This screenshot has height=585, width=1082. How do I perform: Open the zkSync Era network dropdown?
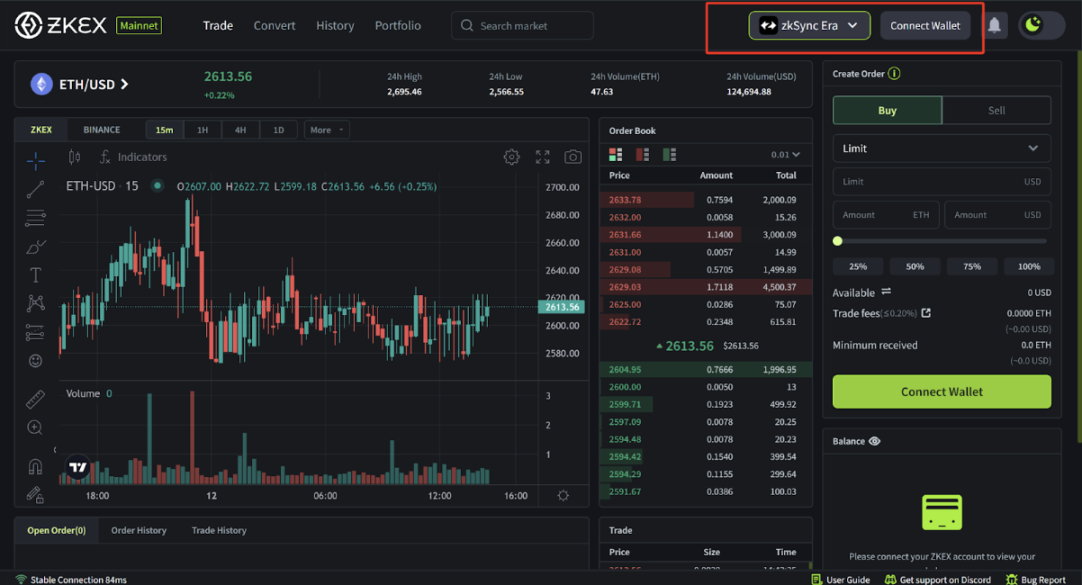809,26
